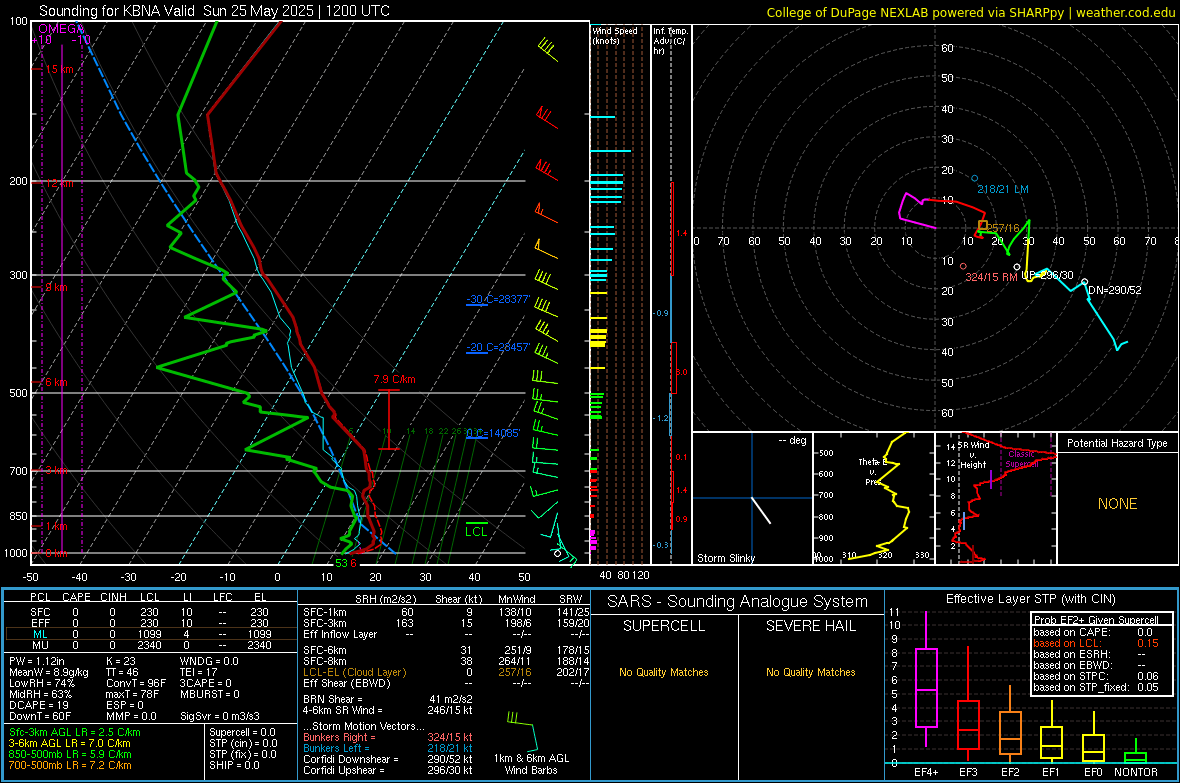Click the Effective Layer STP (with CIN) title
The height and width of the screenshot is (783, 1180).
click(x=1031, y=599)
